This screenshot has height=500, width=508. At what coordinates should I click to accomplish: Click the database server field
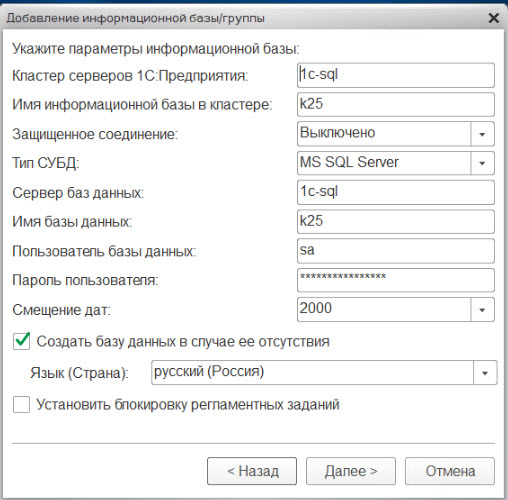(x=396, y=192)
